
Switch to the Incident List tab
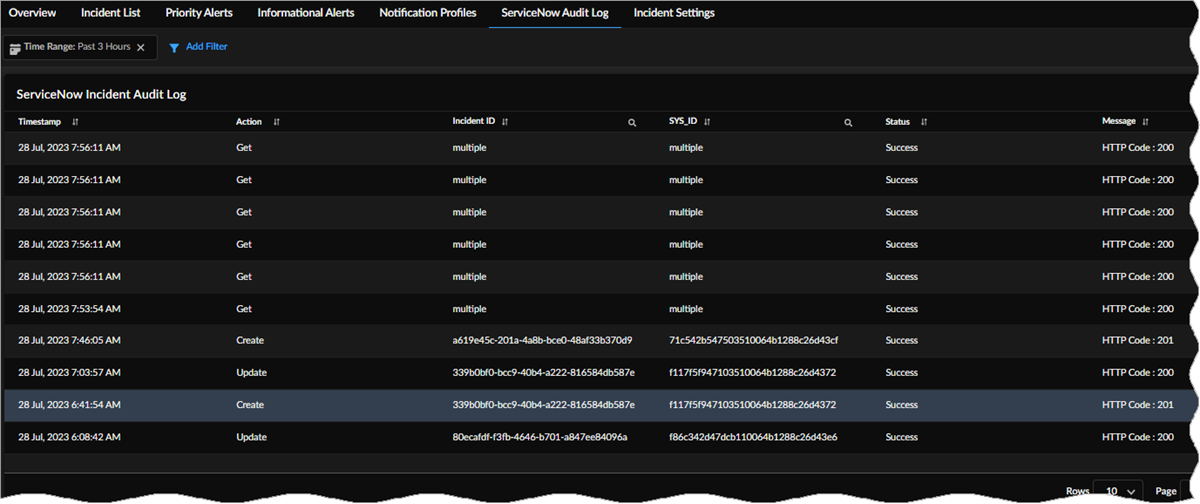click(x=111, y=13)
